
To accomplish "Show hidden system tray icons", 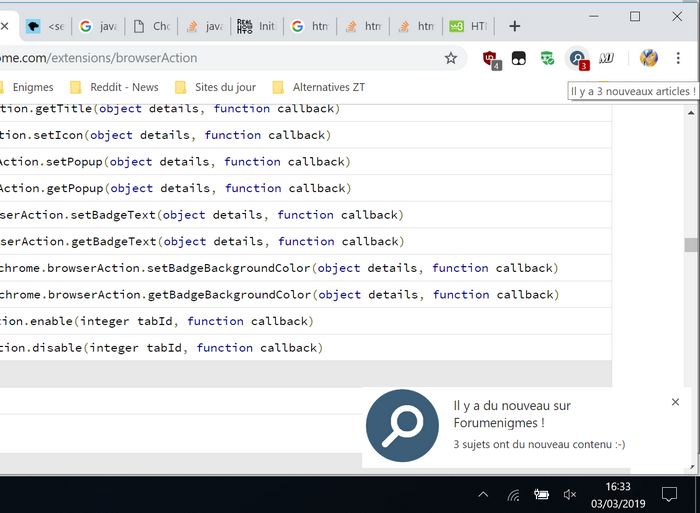I will coord(483,494).
